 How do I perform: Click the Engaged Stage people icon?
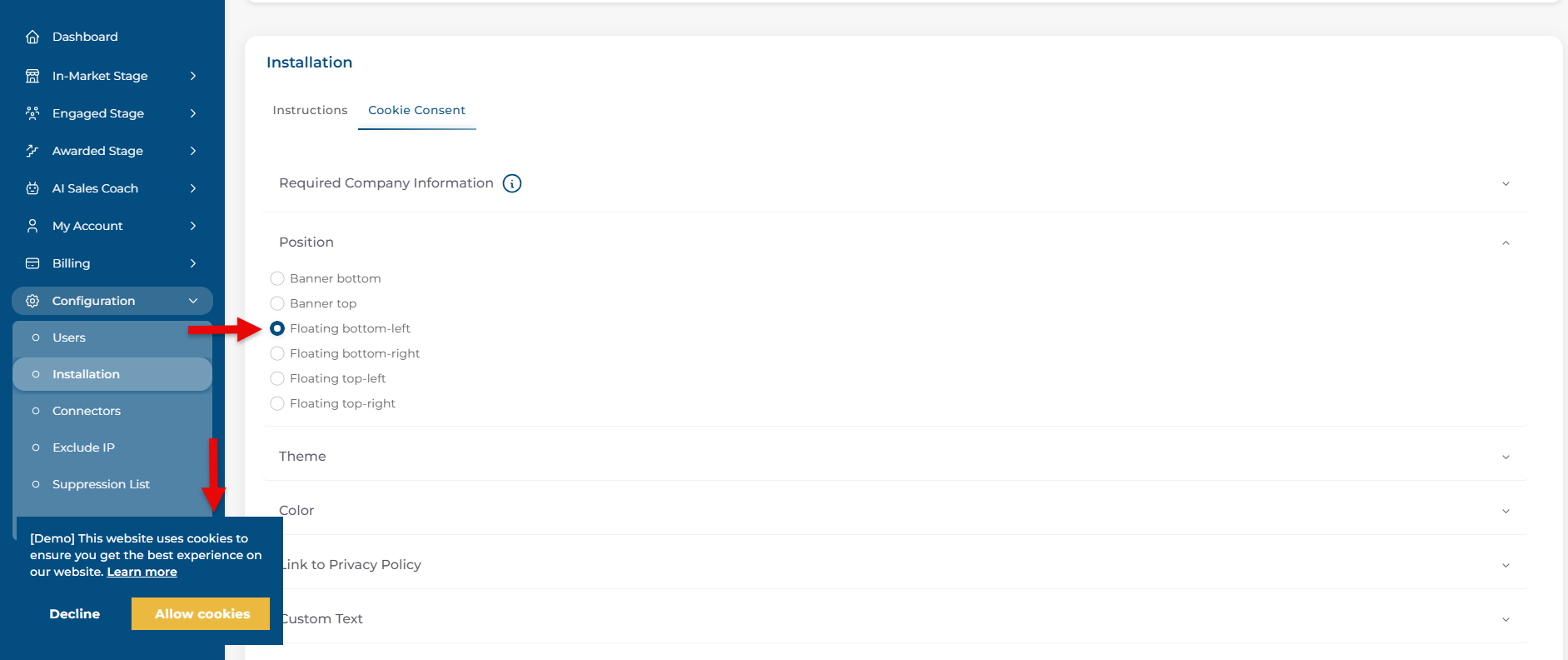32,113
